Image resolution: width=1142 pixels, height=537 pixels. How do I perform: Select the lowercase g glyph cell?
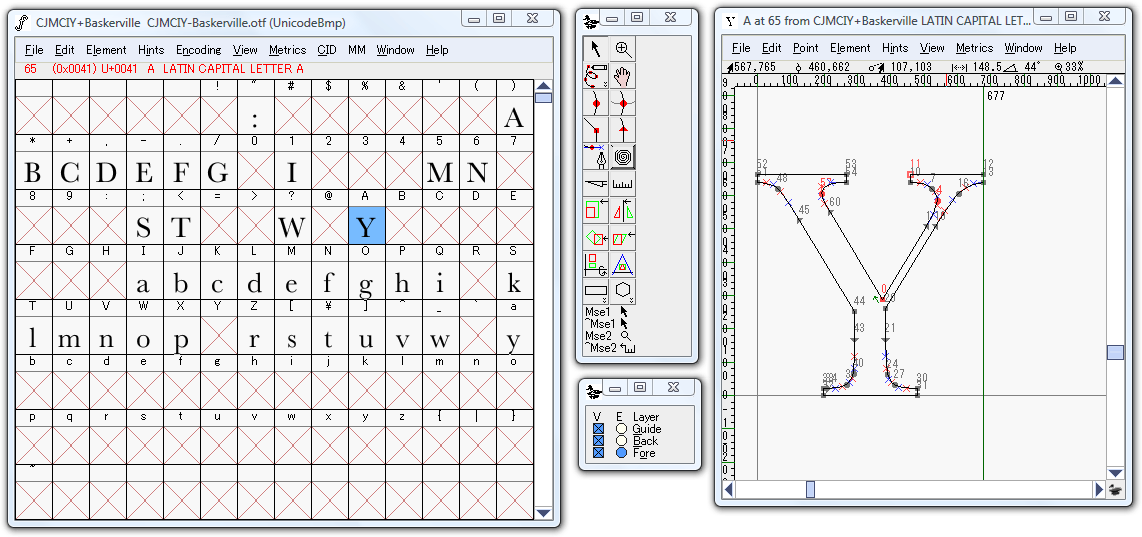[x=366, y=282]
